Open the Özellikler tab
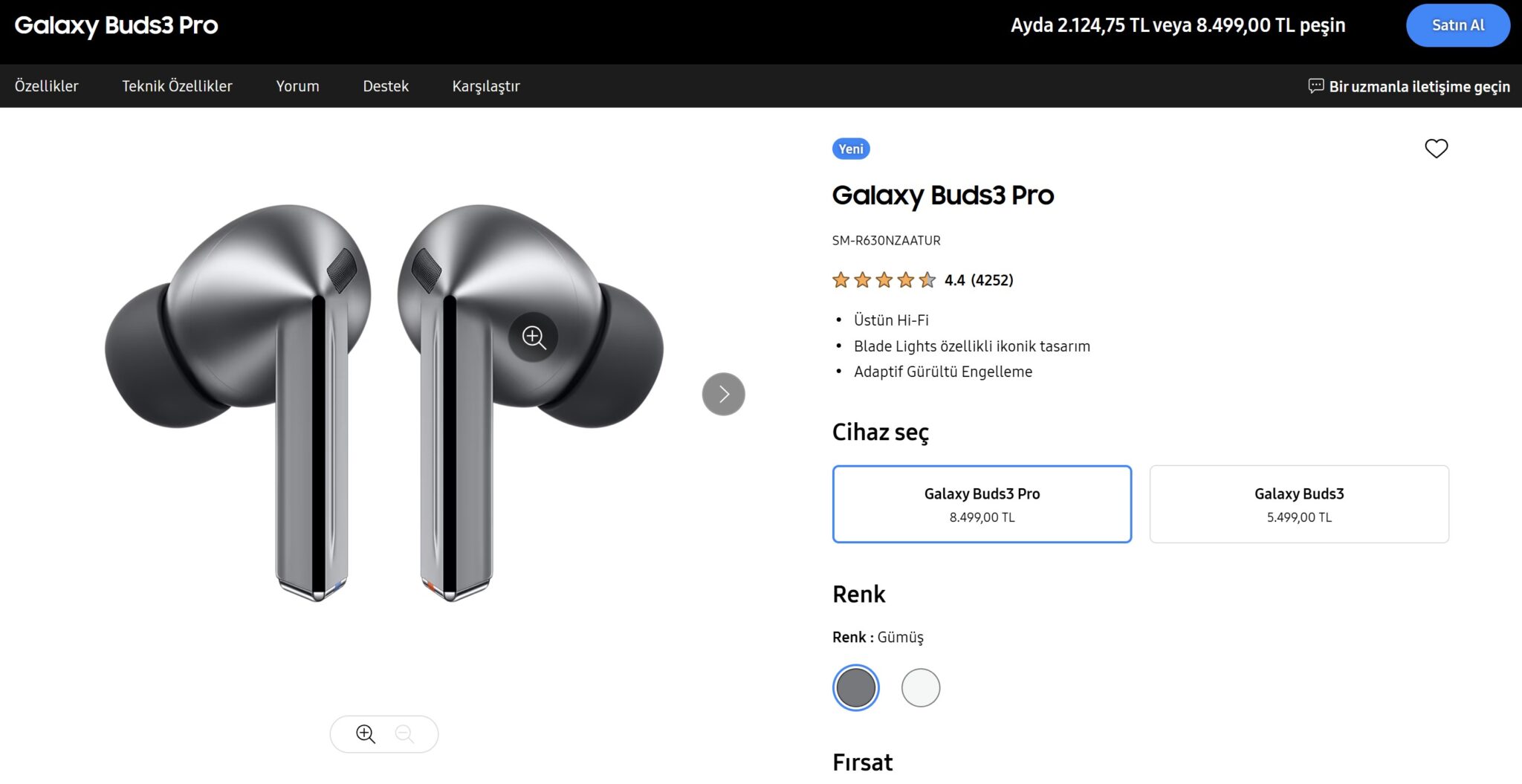1522x784 pixels. [x=47, y=86]
